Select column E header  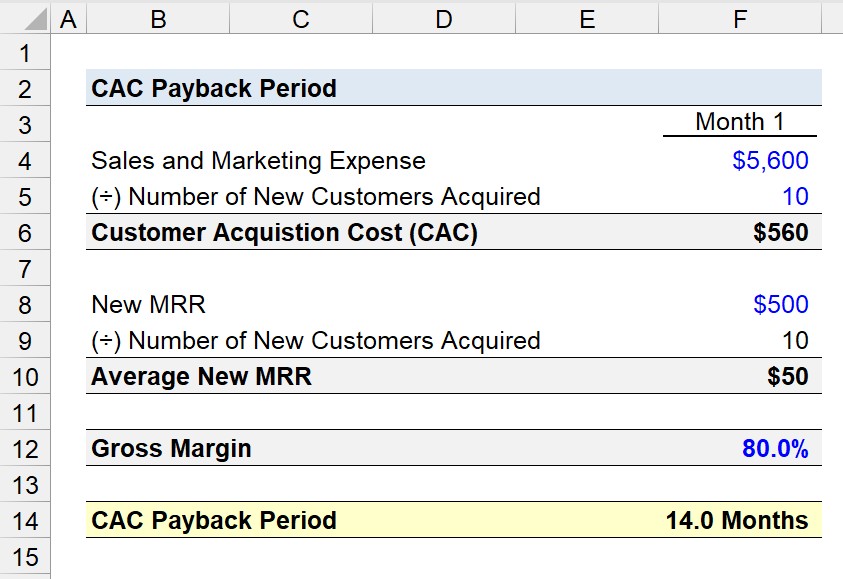(x=587, y=18)
